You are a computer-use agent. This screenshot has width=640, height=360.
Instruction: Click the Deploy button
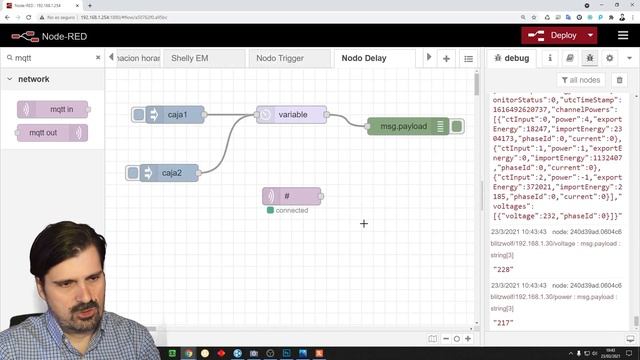553,36
